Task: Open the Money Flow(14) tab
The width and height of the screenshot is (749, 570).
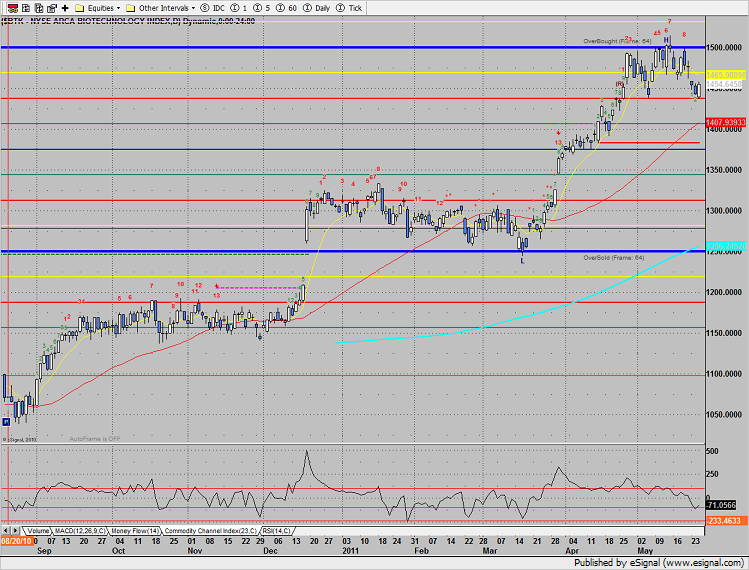Action: [x=135, y=531]
